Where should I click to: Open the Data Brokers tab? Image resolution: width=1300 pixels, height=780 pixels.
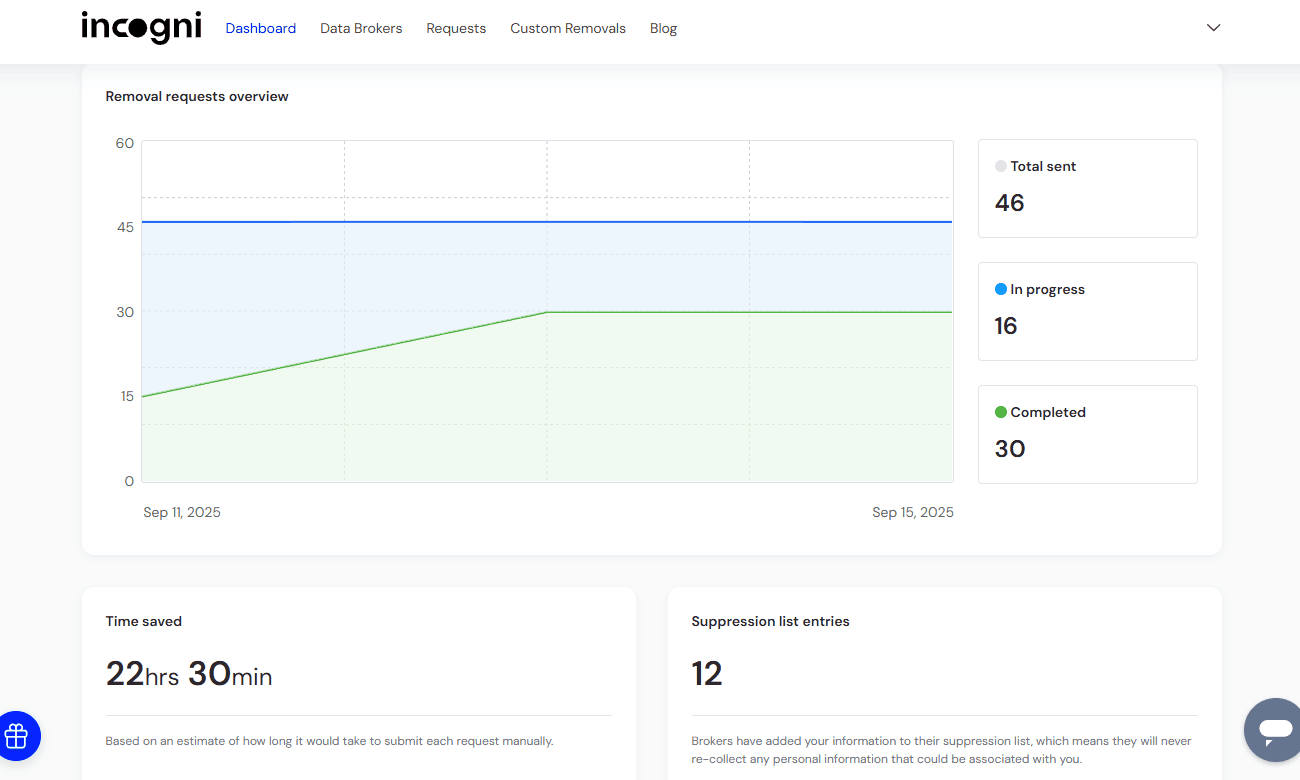pyautogui.click(x=361, y=28)
